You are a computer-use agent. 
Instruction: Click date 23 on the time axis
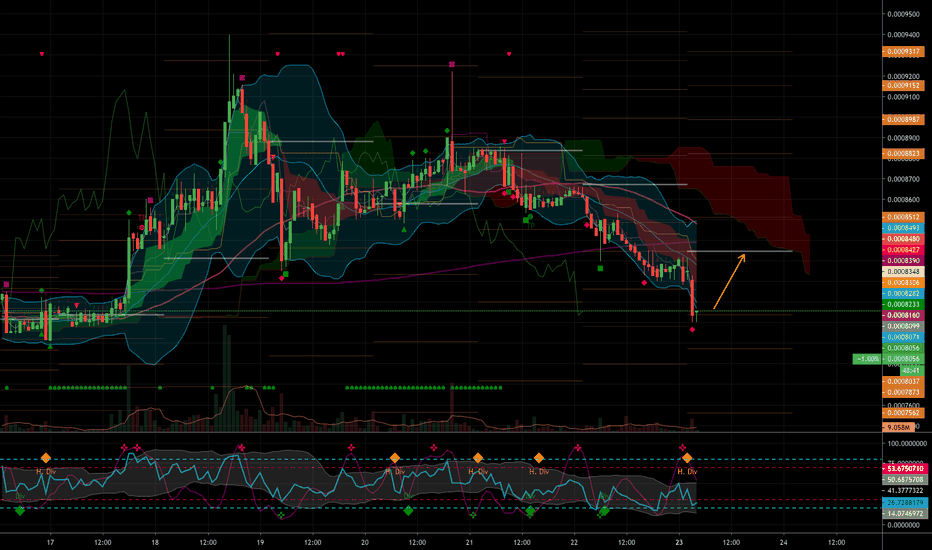click(679, 542)
